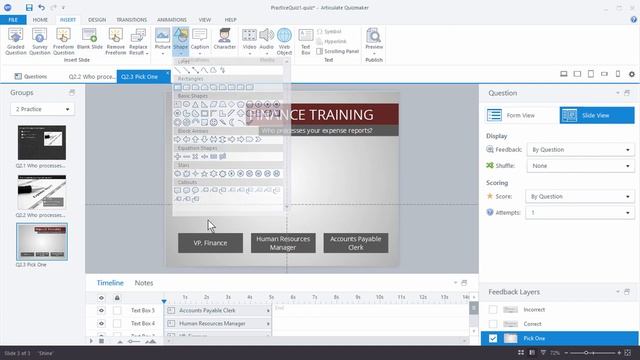The image size is (640, 360).
Task: Switch to the TRANSITIONS ribbon tab
Action: [x=131, y=20]
